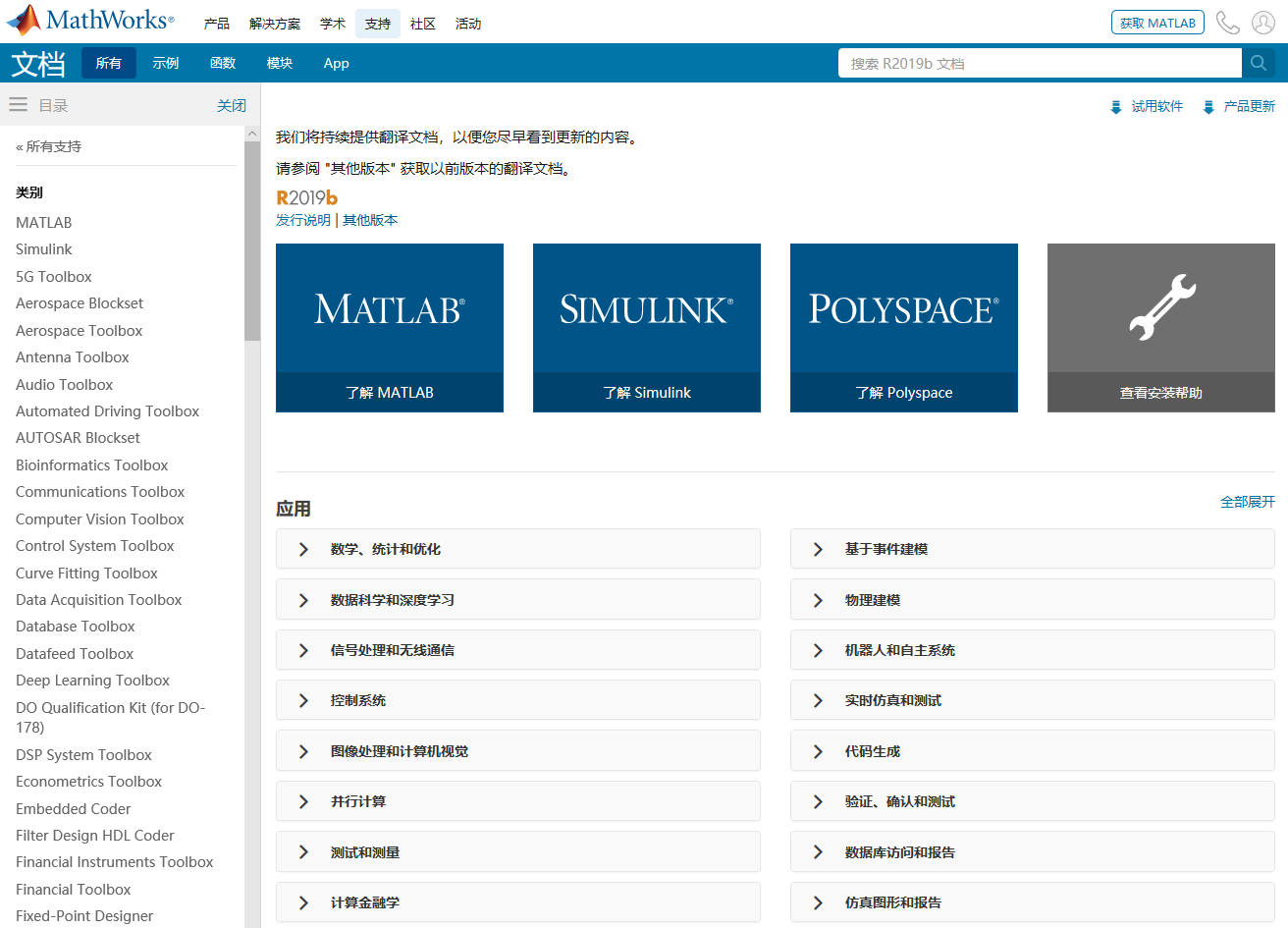Click the MathWorks logo
This screenshot has height=928, width=1288.
click(x=86, y=19)
